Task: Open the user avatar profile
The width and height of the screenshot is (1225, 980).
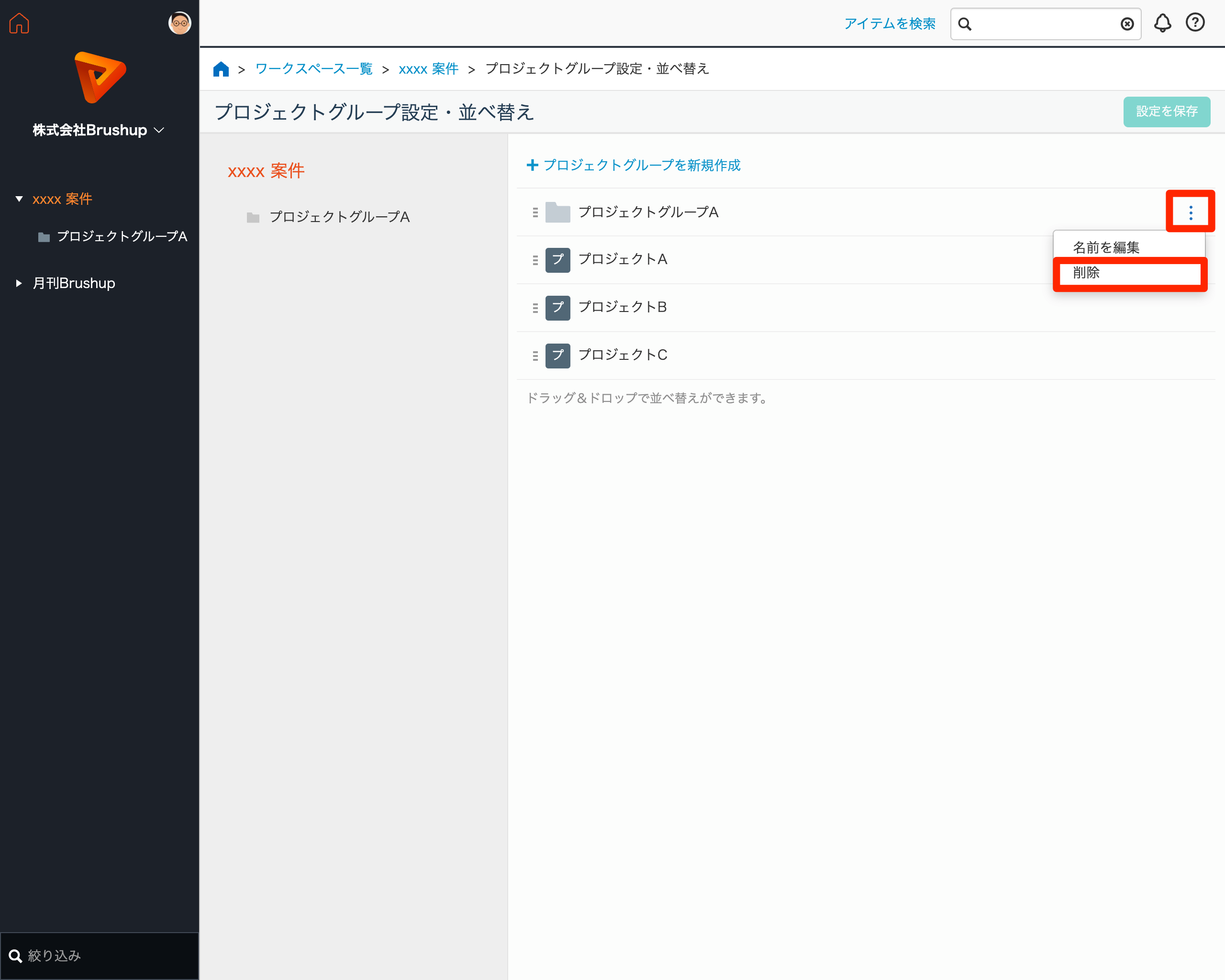Action: [x=179, y=23]
